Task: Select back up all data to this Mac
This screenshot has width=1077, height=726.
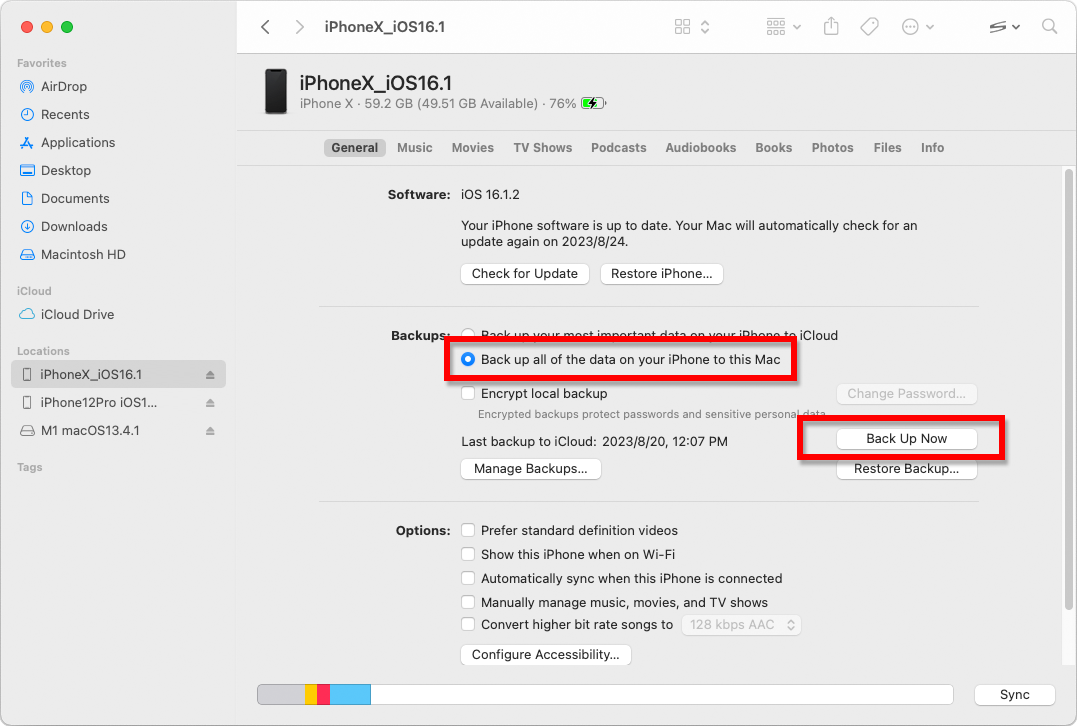Action: click(468, 359)
